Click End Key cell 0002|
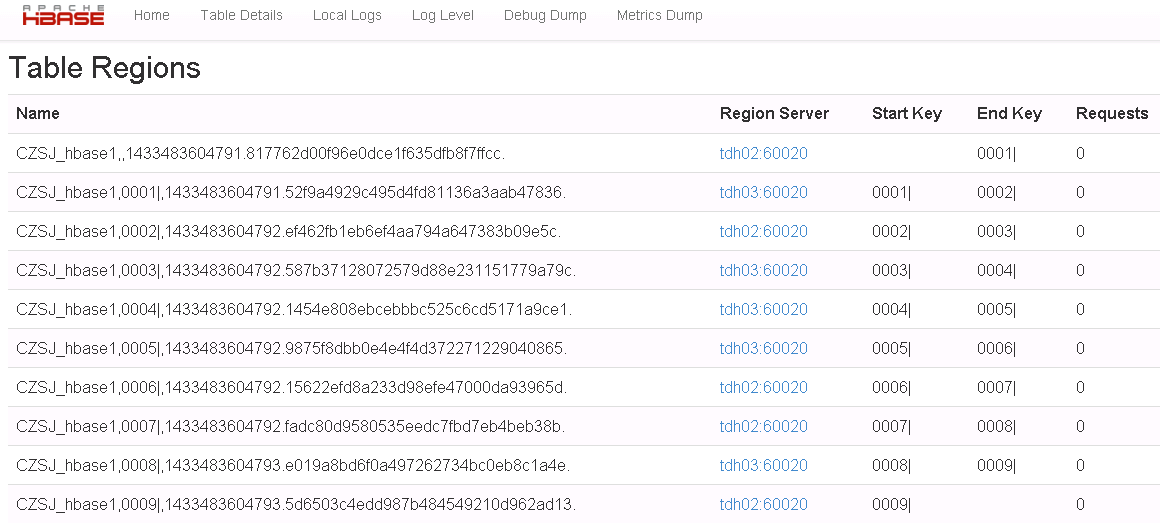This screenshot has width=1160, height=531. click(997, 193)
